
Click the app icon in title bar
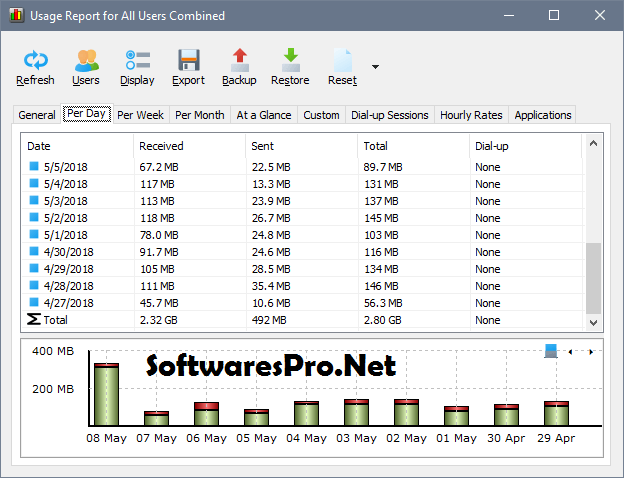coord(16,16)
